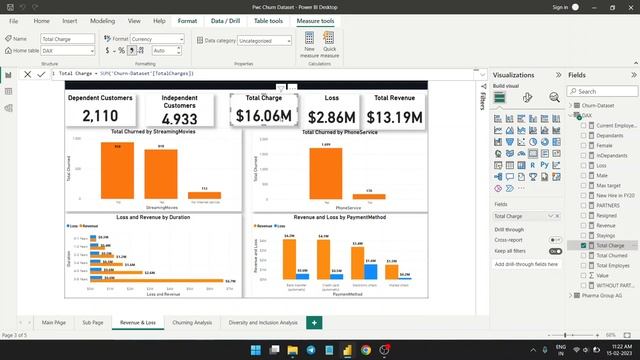640x360 pixels.
Task: Choose the pie chart visual
Action: [533, 142]
